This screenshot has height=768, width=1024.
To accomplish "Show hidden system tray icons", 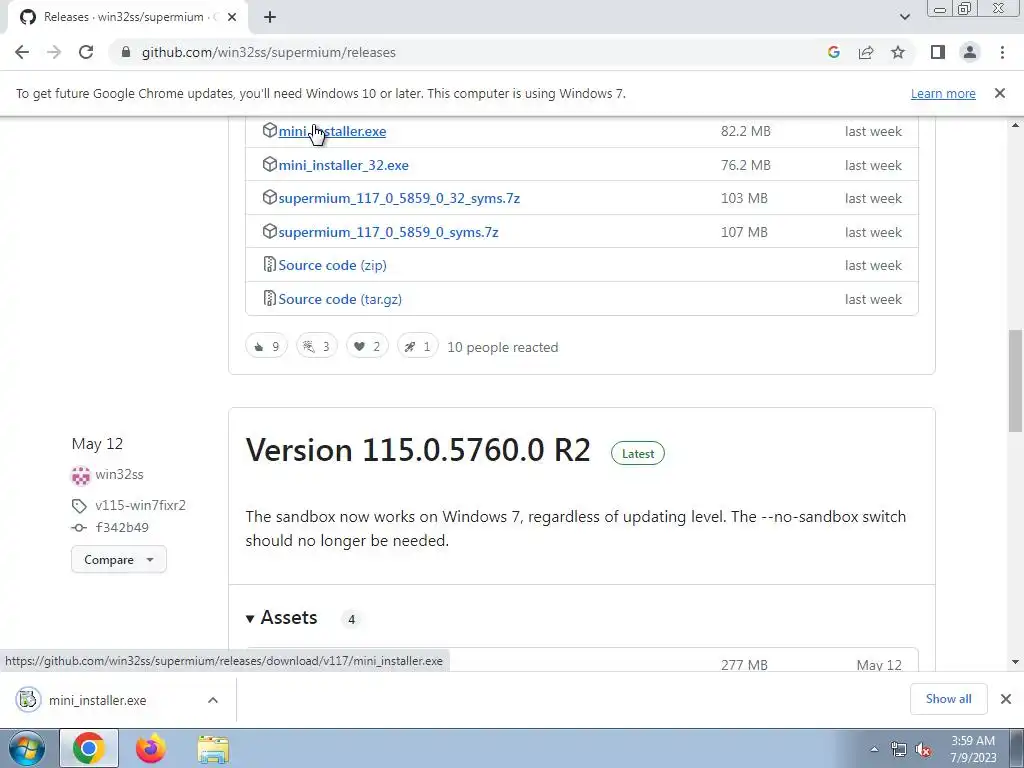I will pos(874,749).
